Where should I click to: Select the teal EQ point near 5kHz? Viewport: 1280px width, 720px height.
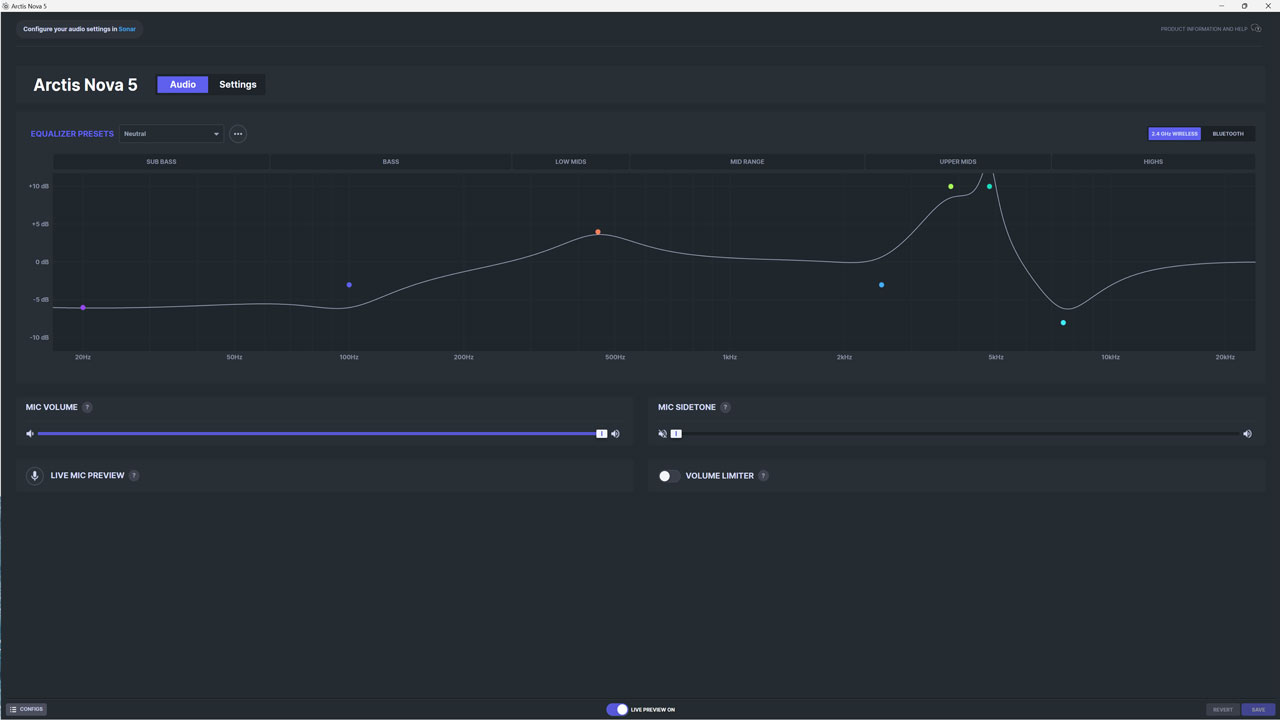coord(990,187)
